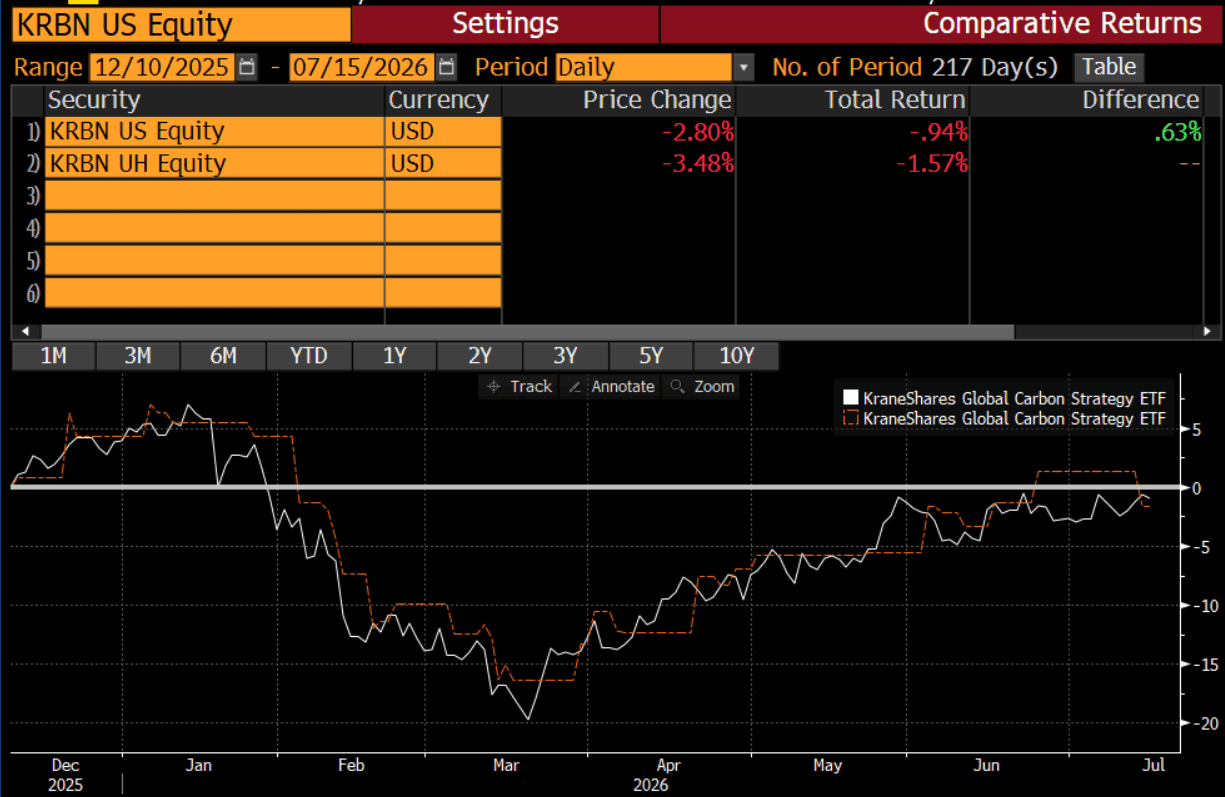Activate the chart Zoom magnifier tool
The width and height of the screenshot is (1225, 797).
pos(702,386)
